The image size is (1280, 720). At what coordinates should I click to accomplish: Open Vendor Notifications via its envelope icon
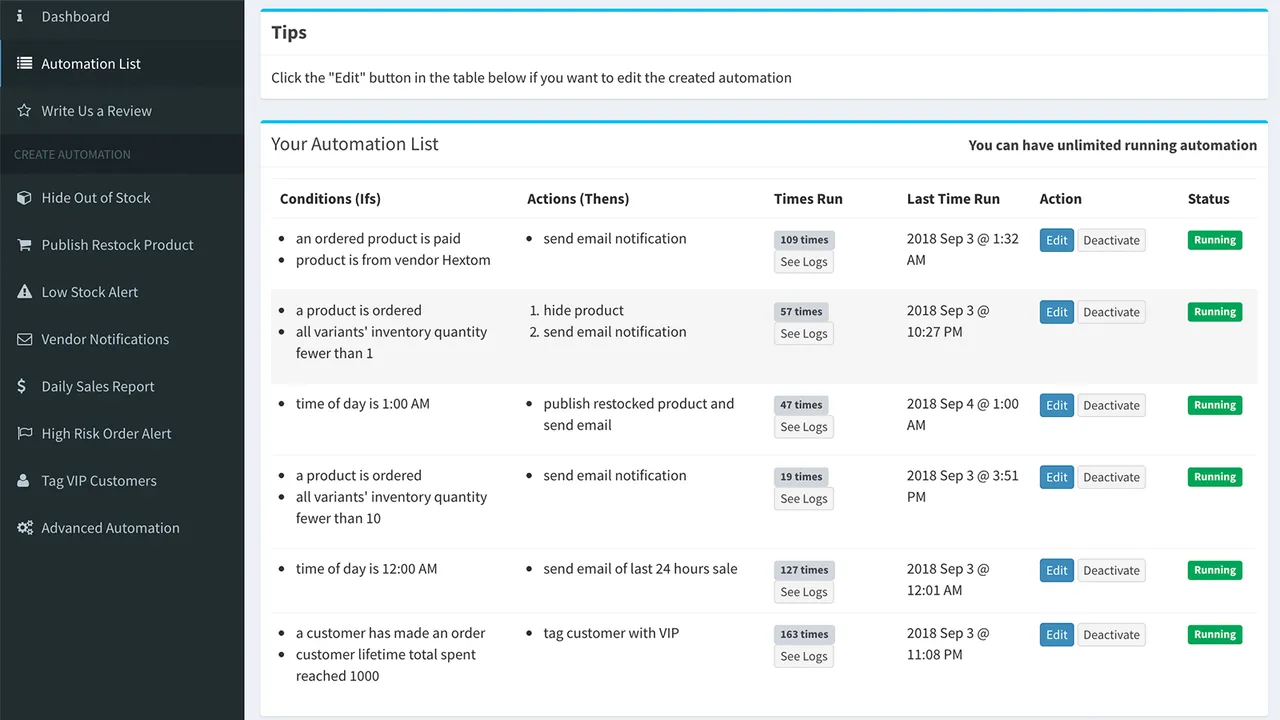pyautogui.click(x=23, y=338)
